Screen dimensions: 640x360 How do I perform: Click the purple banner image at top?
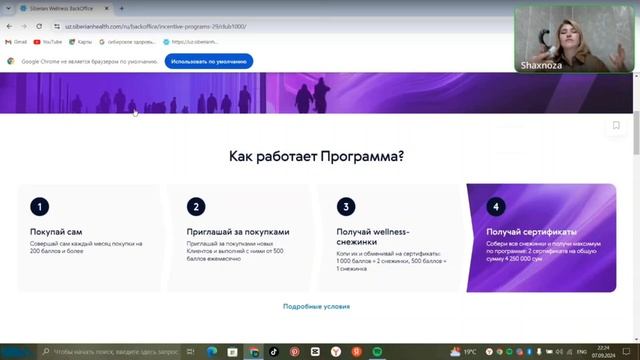316,93
